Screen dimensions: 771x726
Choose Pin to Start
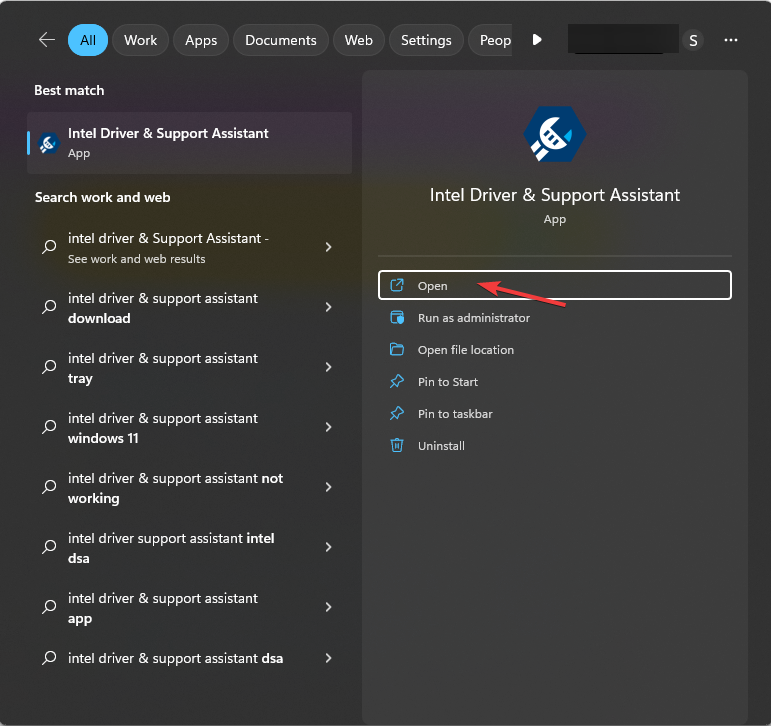[555, 382]
